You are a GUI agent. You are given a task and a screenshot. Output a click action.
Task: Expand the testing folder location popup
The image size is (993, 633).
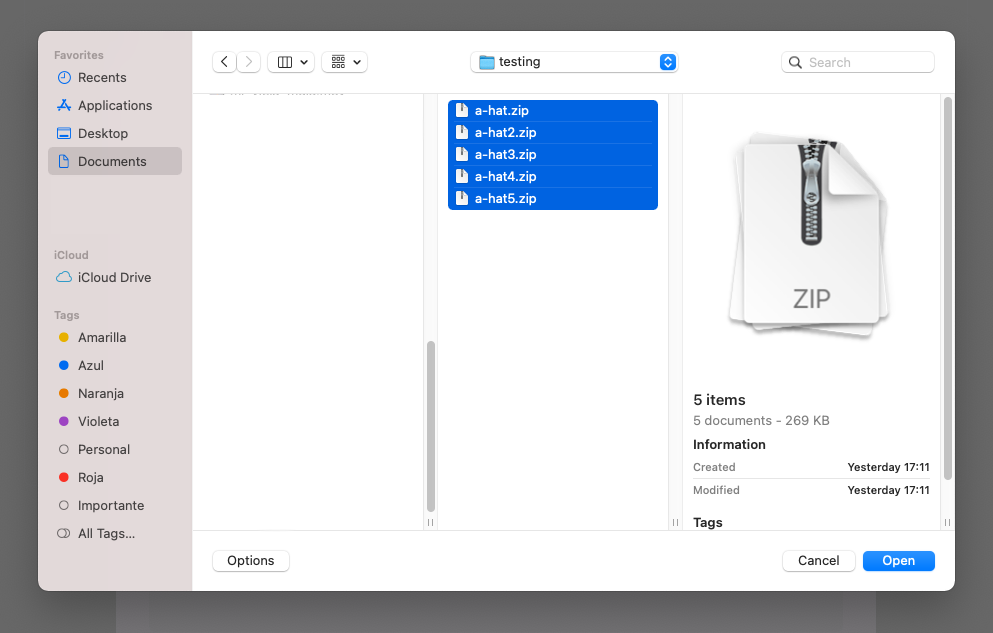[x=574, y=62]
